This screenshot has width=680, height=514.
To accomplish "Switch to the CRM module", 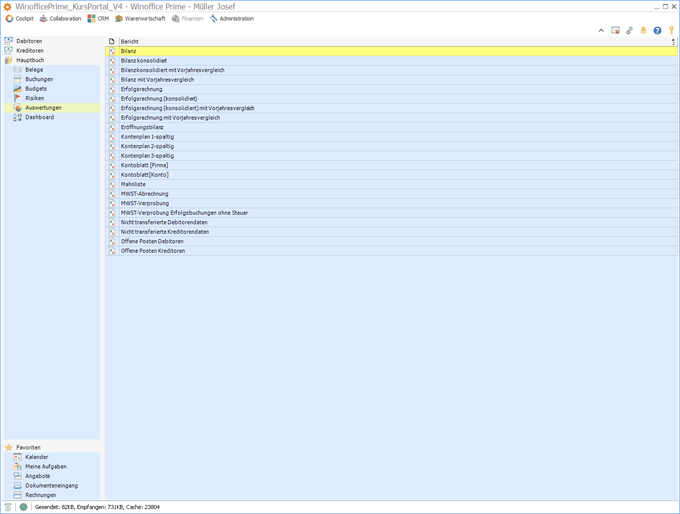I will [x=98, y=19].
